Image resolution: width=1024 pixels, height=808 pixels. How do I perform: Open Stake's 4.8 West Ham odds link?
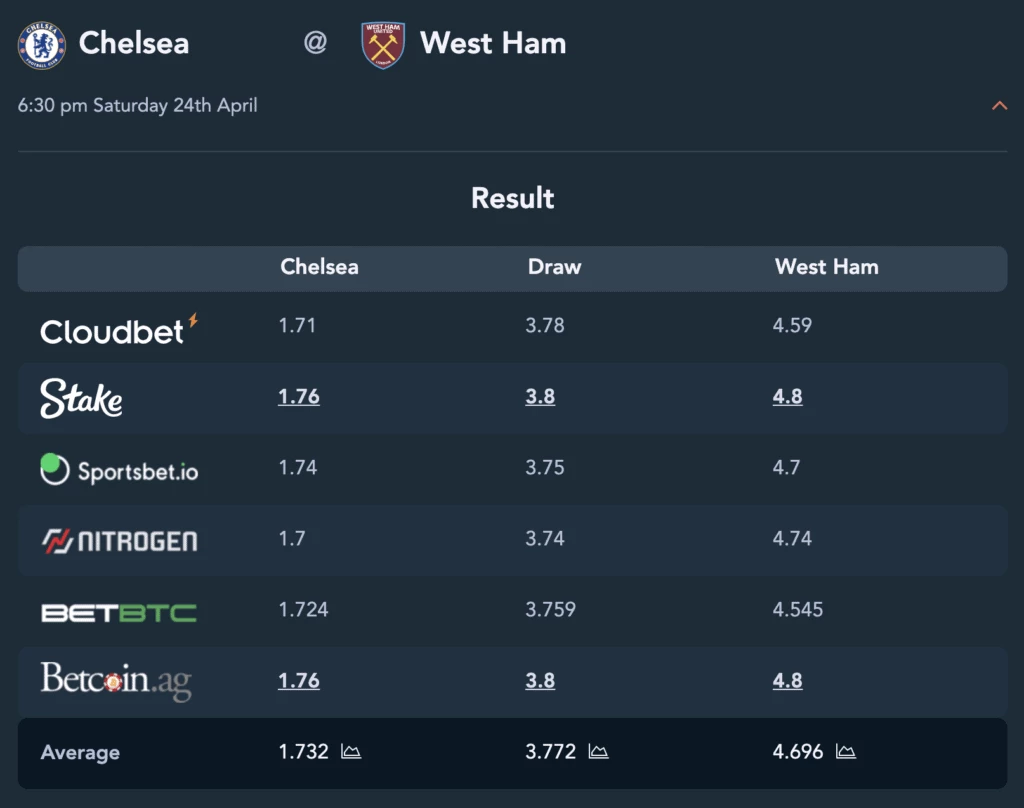click(788, 396)
